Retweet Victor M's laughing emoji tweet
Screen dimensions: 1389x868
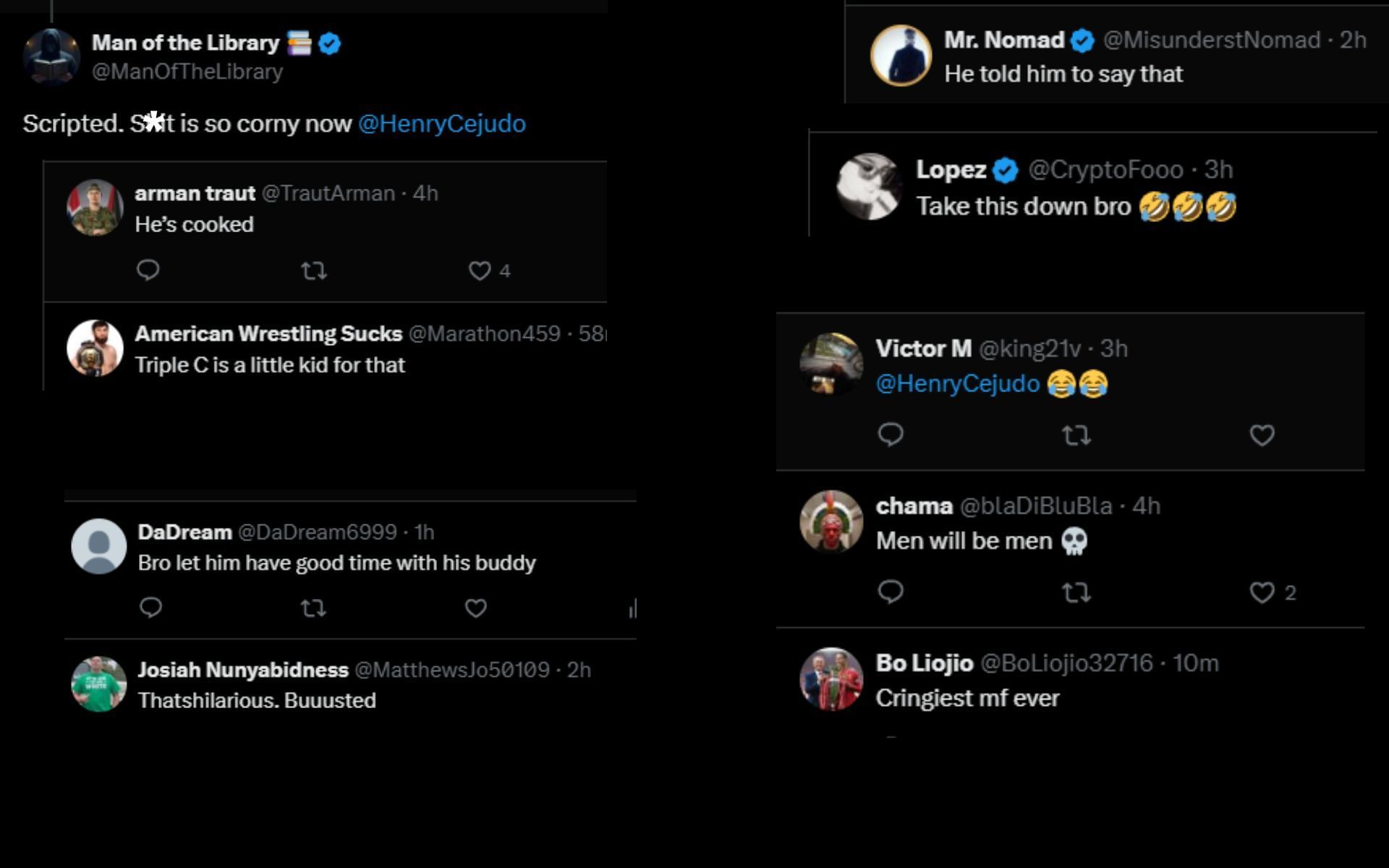point(1076,435)
